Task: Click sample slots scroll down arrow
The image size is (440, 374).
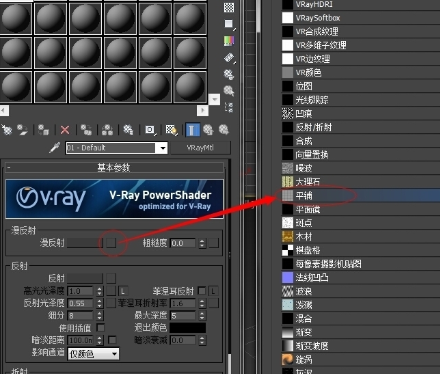Action: 214,99
